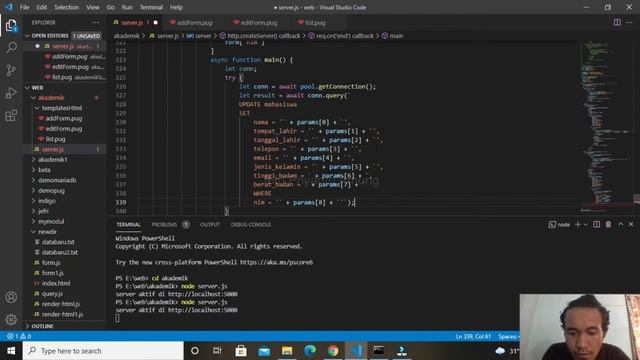Show the Output panel tab

click(210, 224)
